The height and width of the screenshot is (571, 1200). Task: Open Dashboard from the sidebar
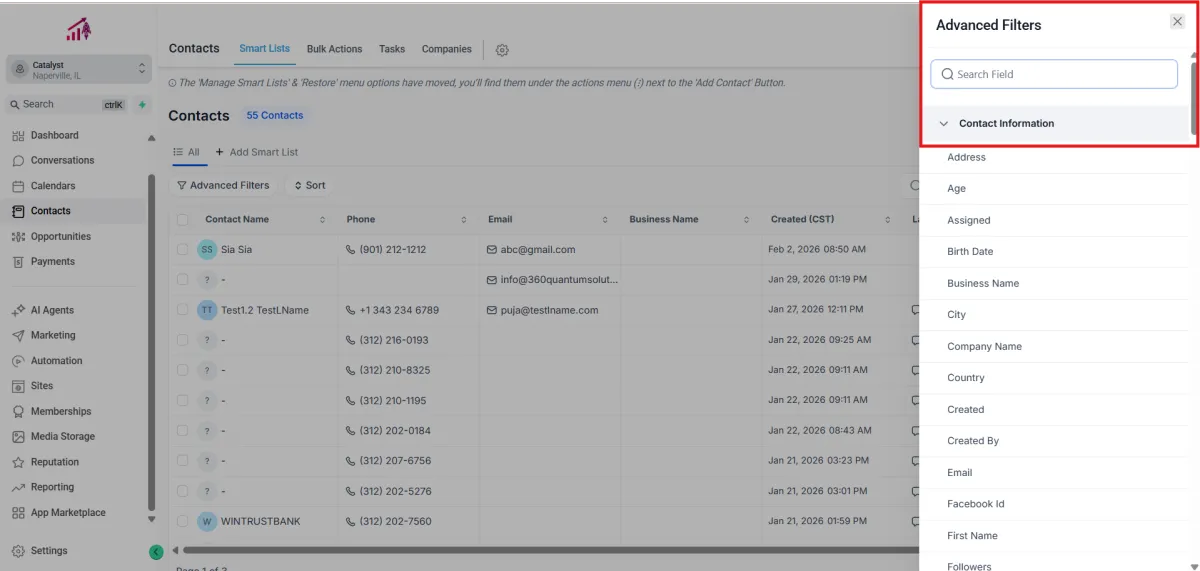pyautogui.click(x=54, y=135)
